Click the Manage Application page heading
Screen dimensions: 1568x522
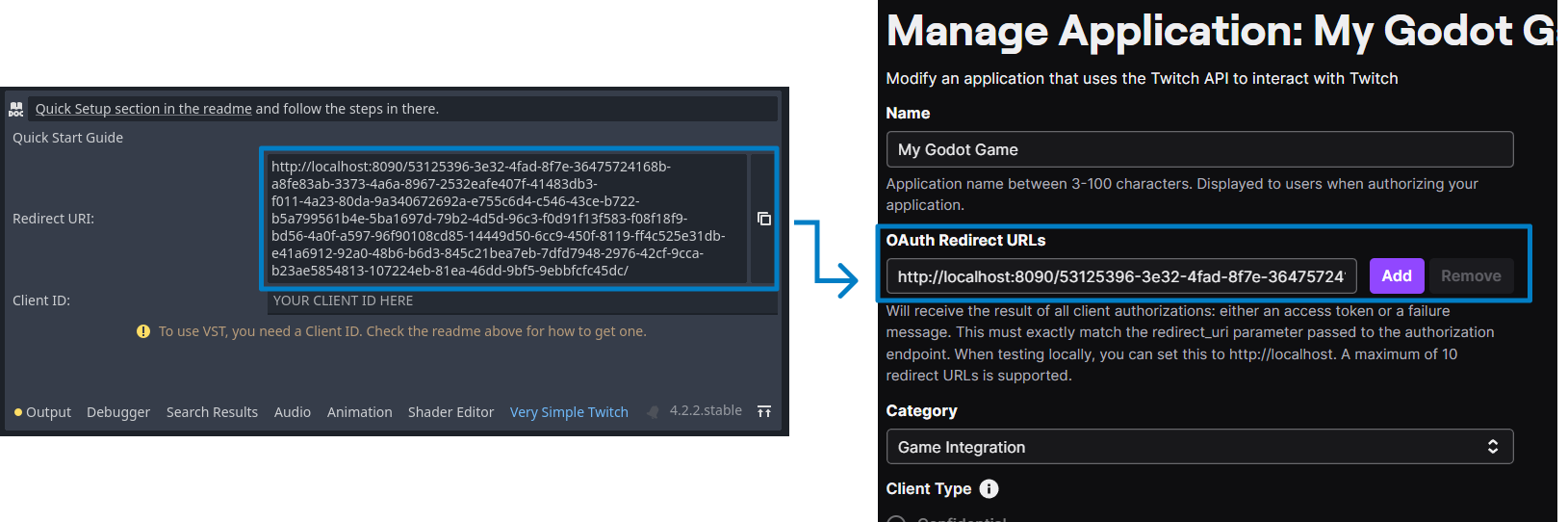(1221, 31)
